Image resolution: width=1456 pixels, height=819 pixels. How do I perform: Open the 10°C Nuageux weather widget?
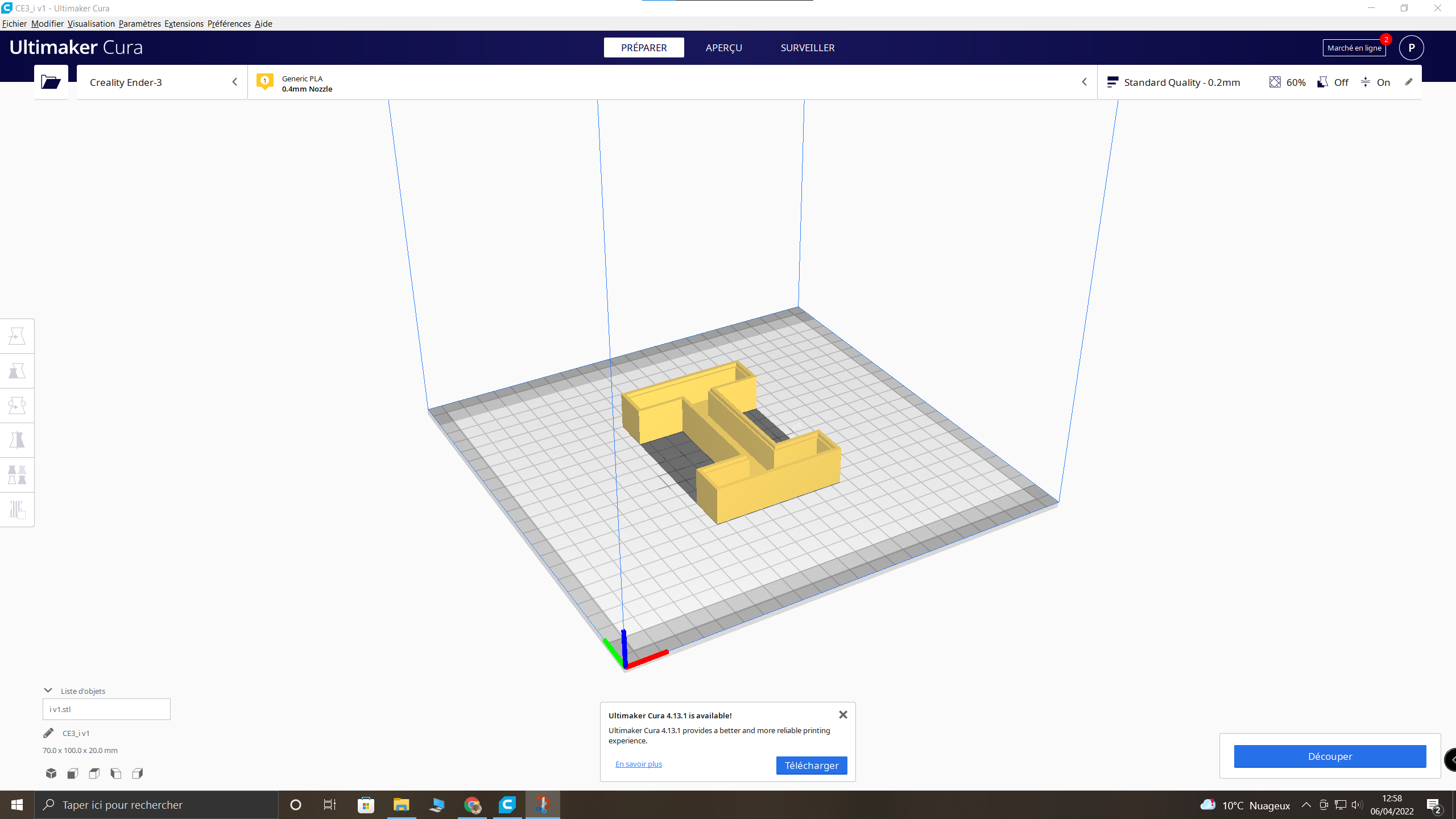point(1246,805)
